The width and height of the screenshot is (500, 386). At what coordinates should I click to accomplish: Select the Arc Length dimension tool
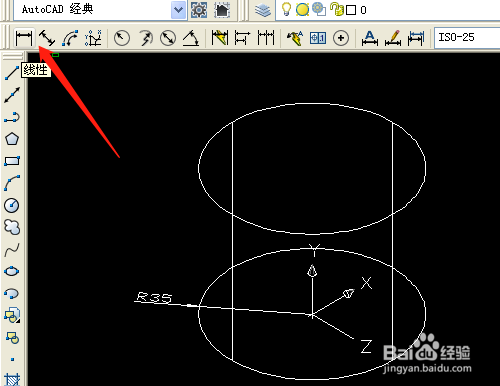click(x=70, y=38)
